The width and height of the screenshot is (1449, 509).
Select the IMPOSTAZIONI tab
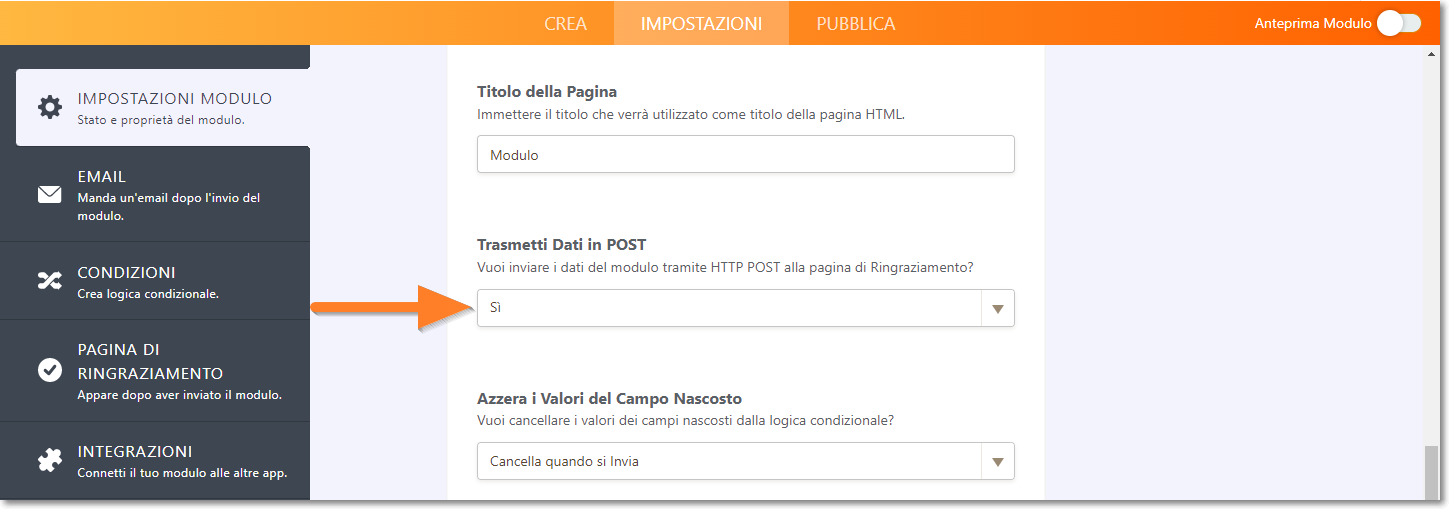tap(701, 23)
